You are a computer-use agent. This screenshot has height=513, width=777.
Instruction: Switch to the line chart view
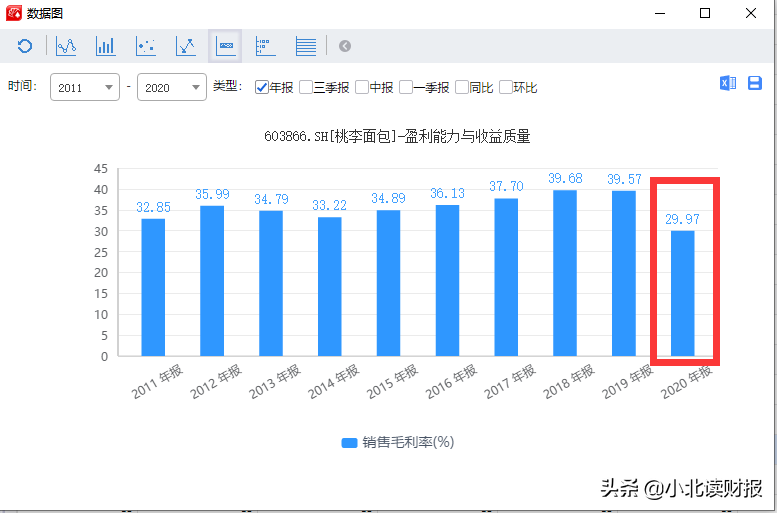(66, 46)
